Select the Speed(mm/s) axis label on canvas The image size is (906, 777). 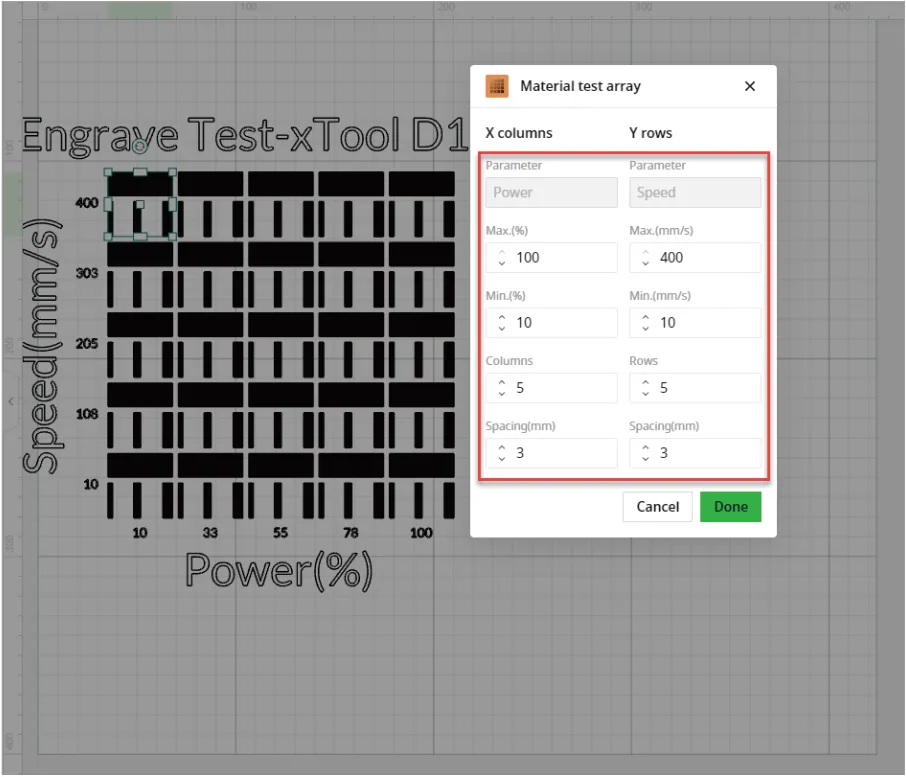click(42, 346)
